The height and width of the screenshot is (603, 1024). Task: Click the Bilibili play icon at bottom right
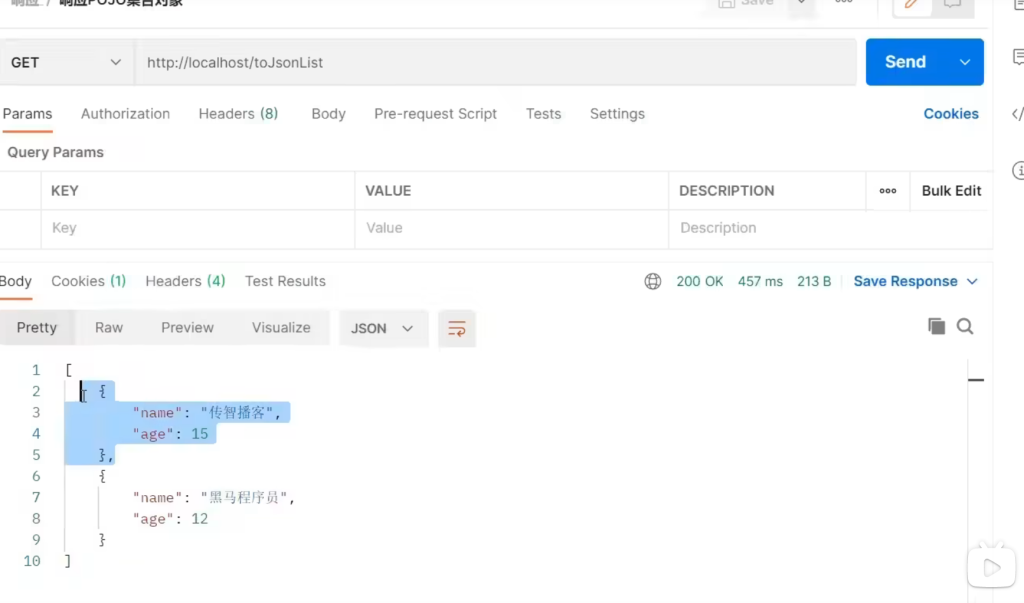click(991, 567)
